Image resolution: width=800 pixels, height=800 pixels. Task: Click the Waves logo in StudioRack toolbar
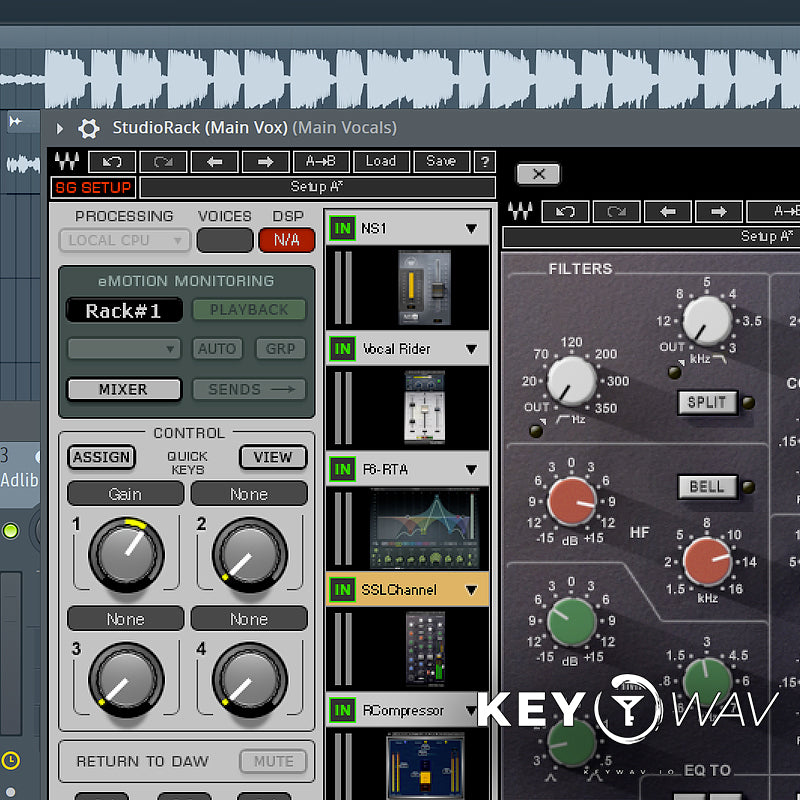pyautogui.click(x=67, y=161)
